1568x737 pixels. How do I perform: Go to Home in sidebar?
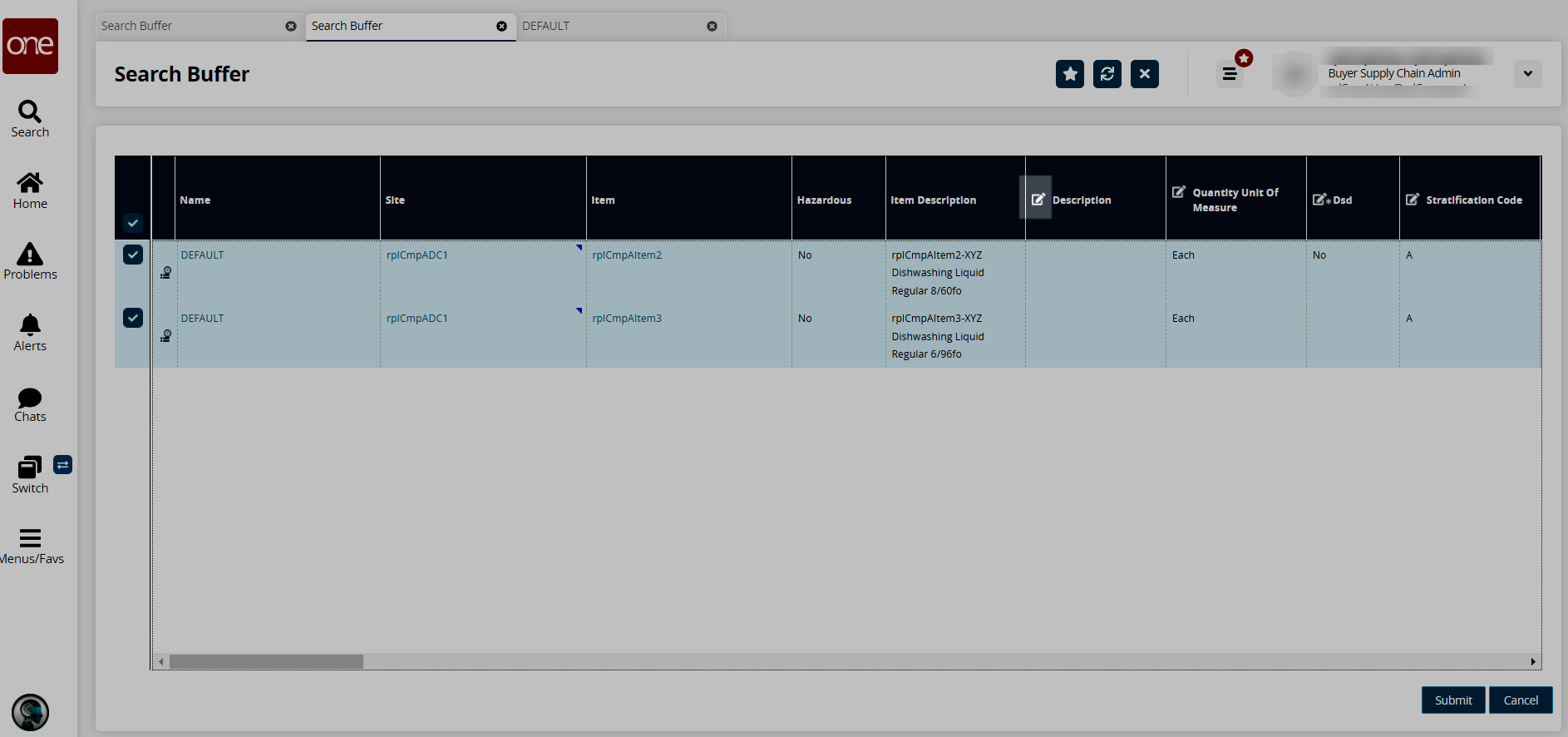coord(30,190)
